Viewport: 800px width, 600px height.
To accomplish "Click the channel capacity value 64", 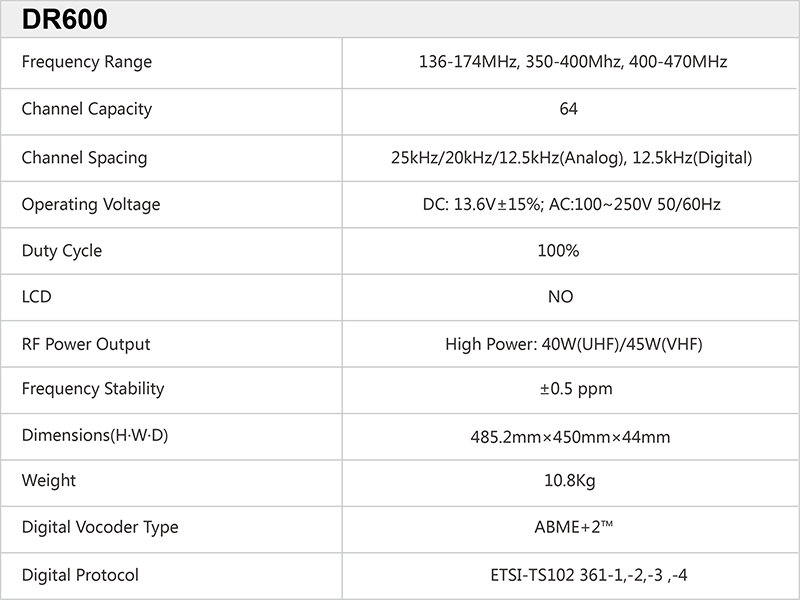I will tap(569, 109).
